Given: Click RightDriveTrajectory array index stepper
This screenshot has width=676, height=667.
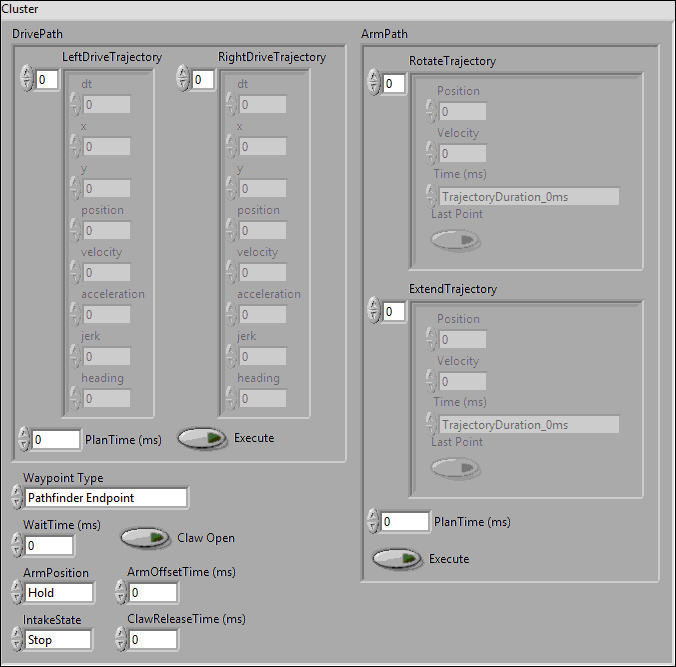Looking at the screenshot, I should pyautogui.click(x=183, y=78).
